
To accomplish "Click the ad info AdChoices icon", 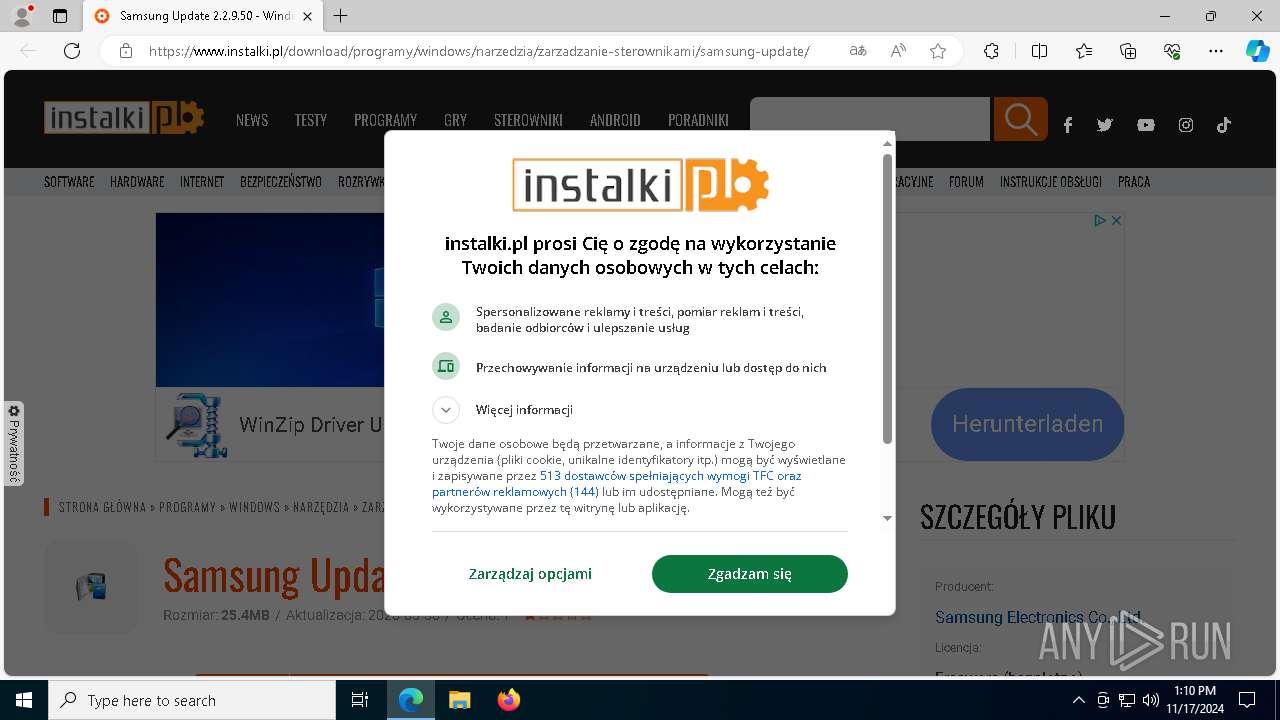I will [x=1099, y=220].
